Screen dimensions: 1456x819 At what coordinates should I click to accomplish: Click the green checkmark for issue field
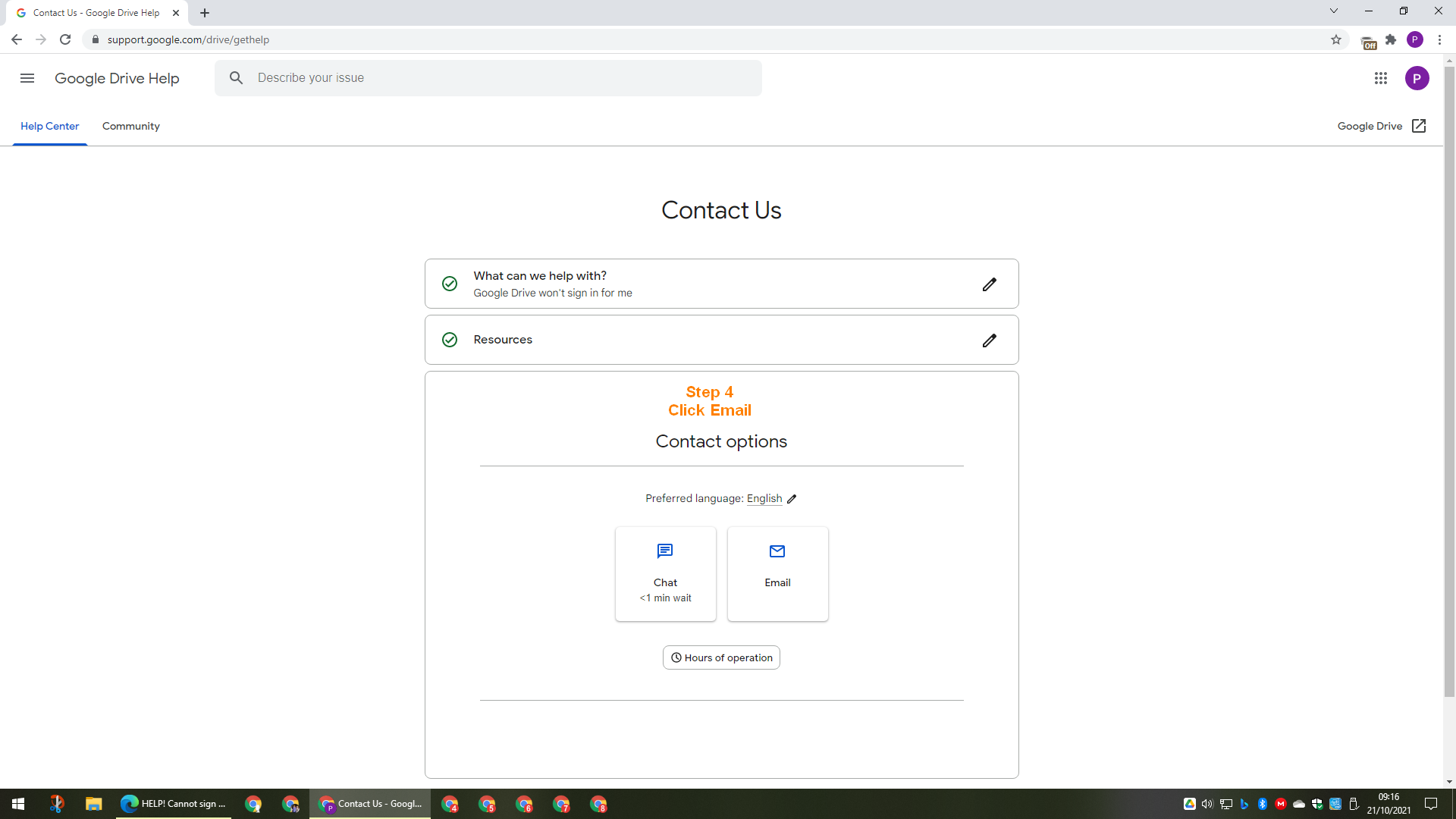[x=449, y=283]
